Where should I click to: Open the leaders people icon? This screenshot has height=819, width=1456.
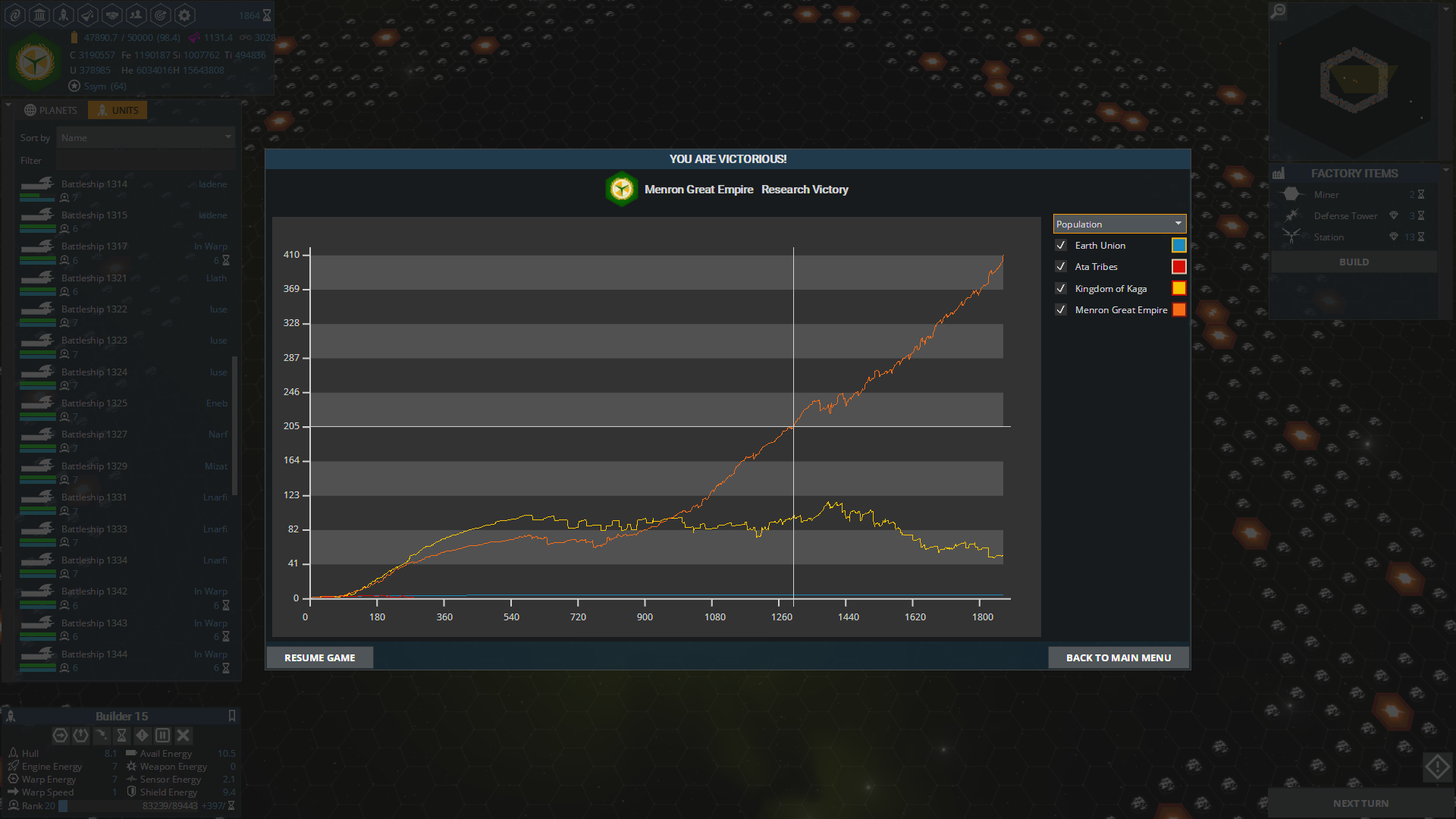pyautogui.click(x=136, y=14)
